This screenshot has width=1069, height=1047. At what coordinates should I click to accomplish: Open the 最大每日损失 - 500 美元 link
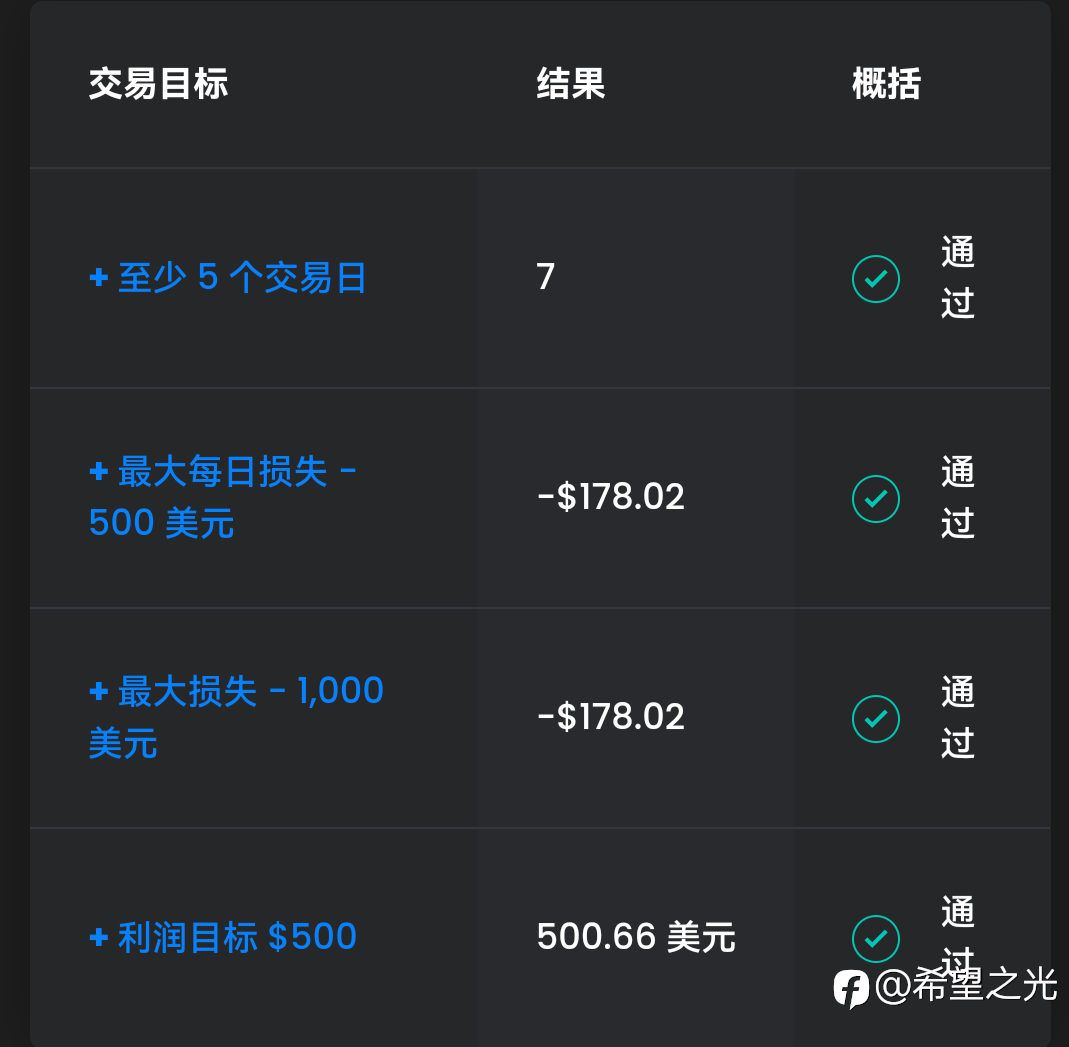[x=223, y=497]
